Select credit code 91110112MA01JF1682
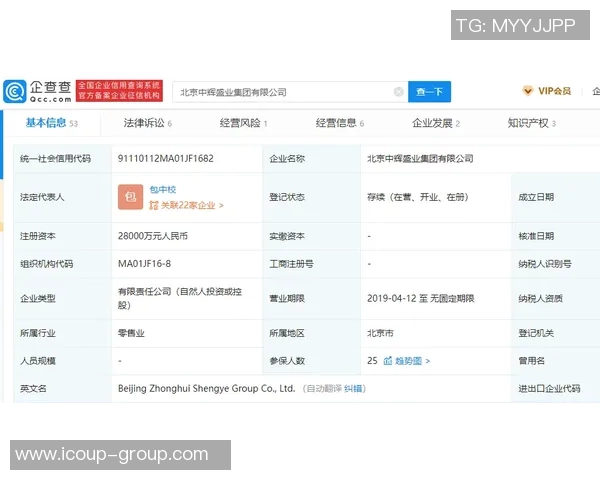This screenshot has height=480, width=600. point(166,158)
